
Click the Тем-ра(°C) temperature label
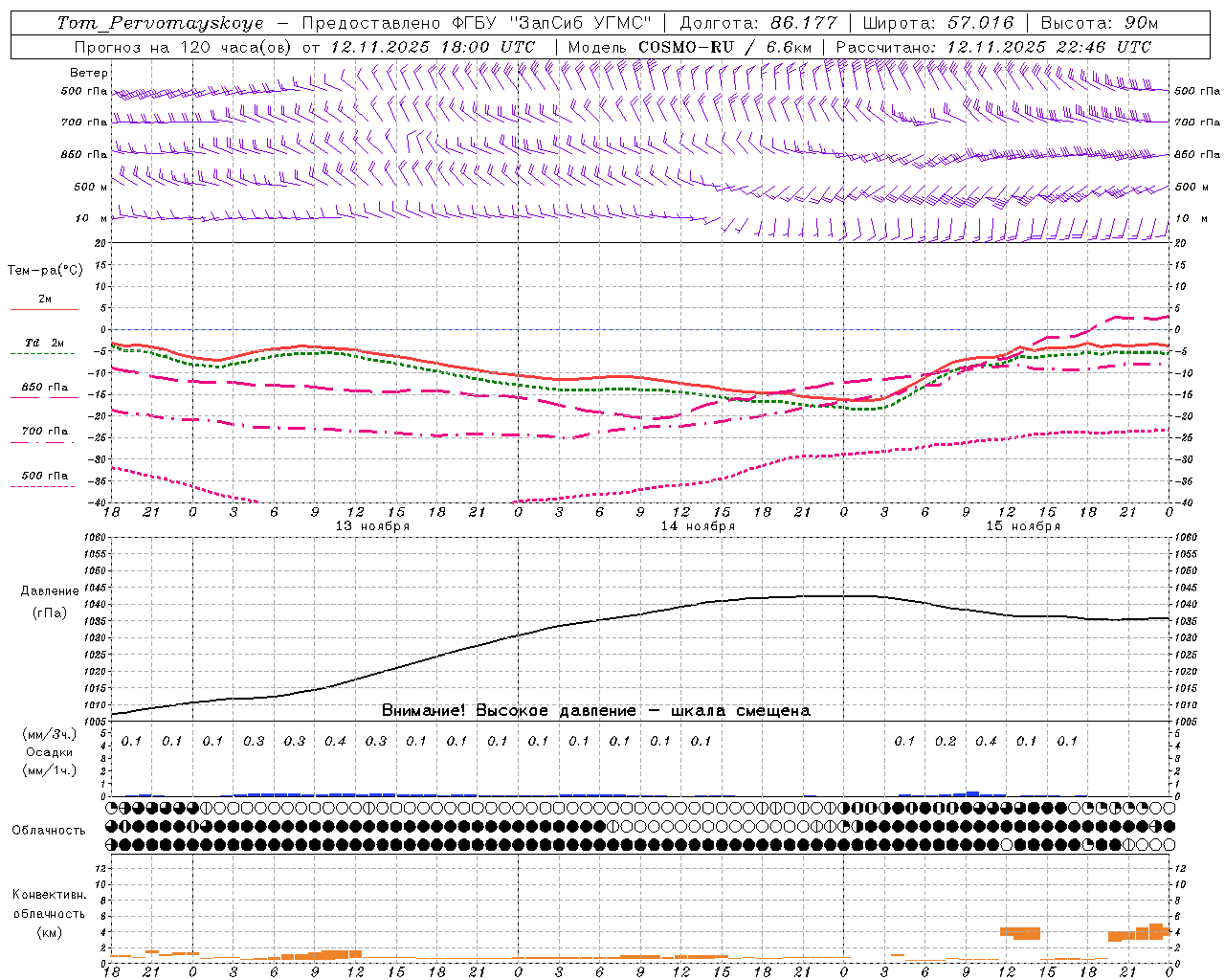point(45,271)
